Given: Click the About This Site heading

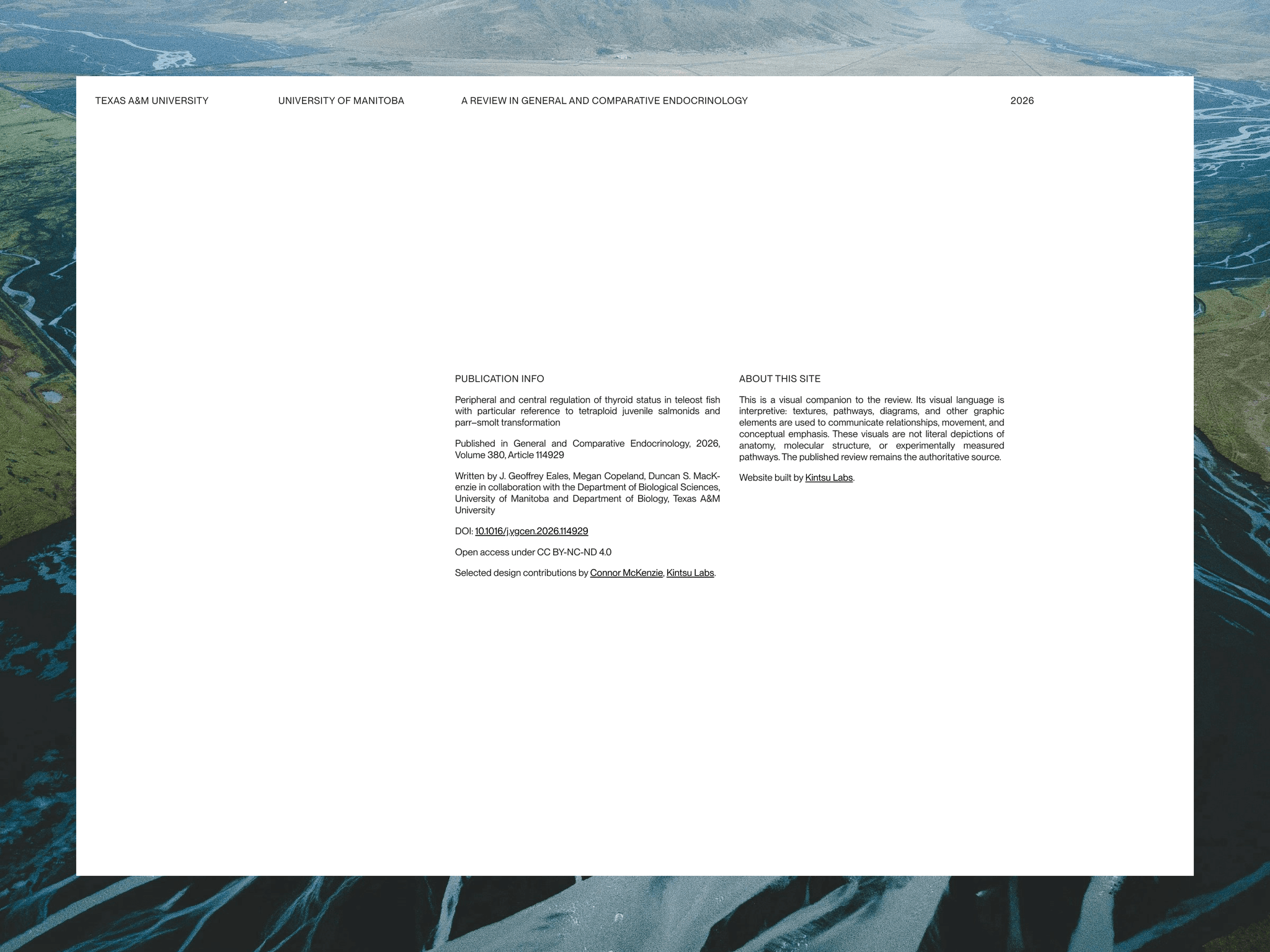Looking at the screenshot, I should tap(779, 379).
